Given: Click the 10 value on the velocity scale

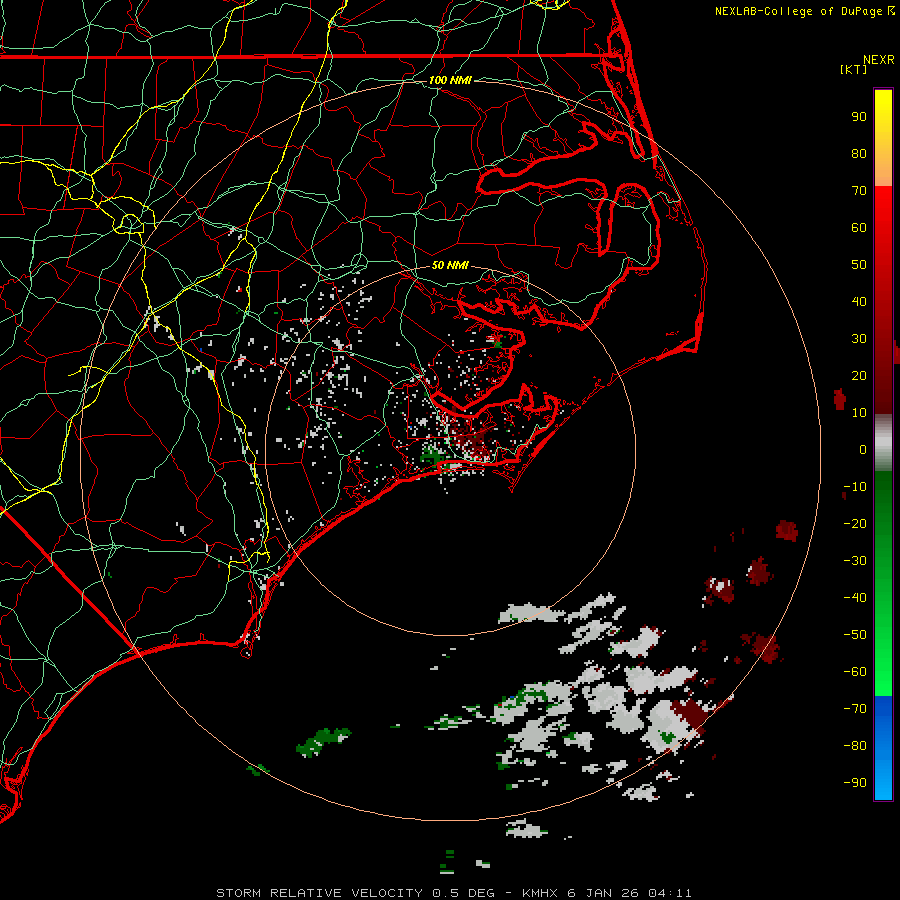Looking at the screenshot, I should [x=859, y=413].
